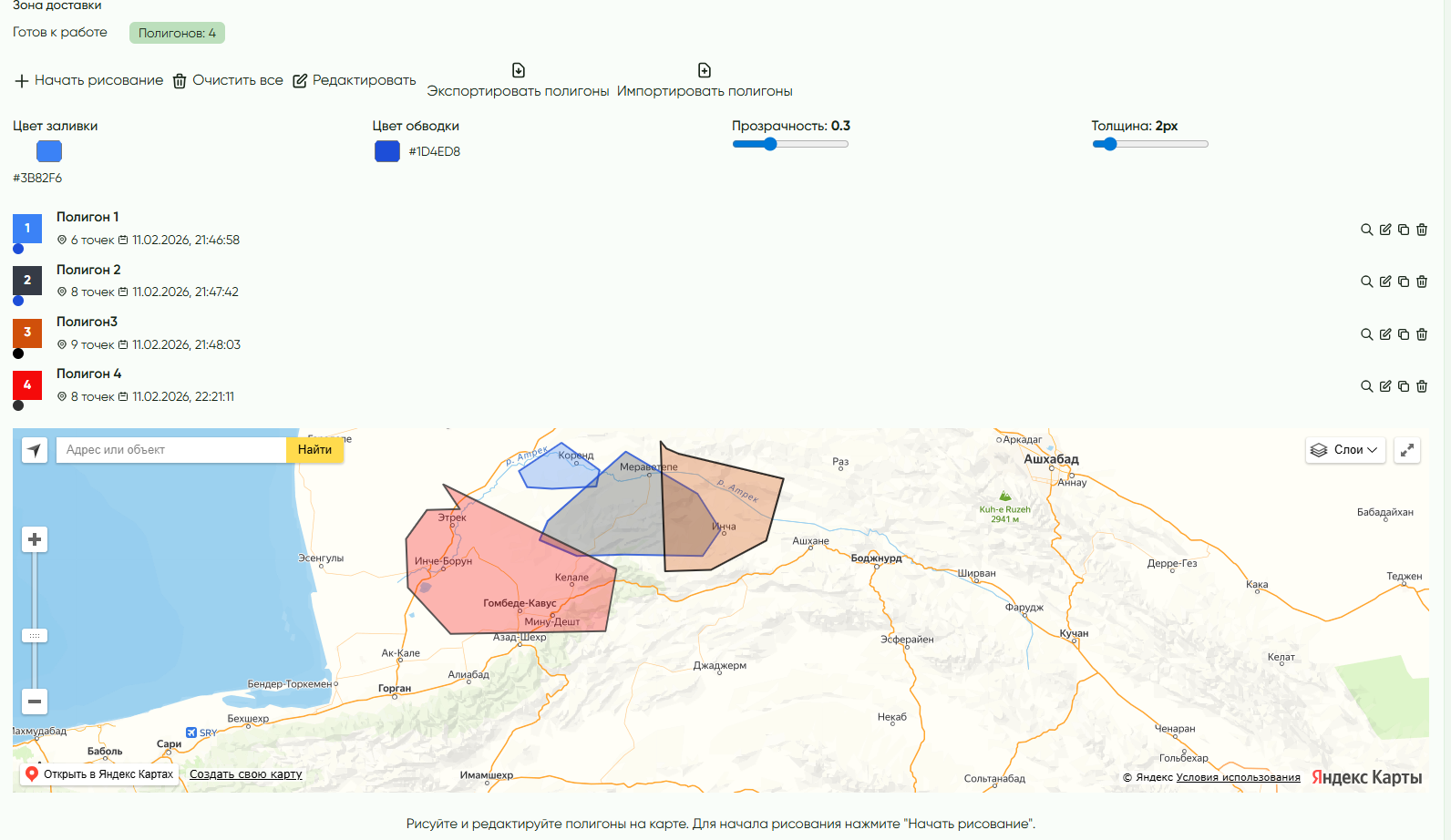The height and width of the screenshot is (840, 1451).
Task: Click the map geolocation arrow icon
Action: [35, 450]
